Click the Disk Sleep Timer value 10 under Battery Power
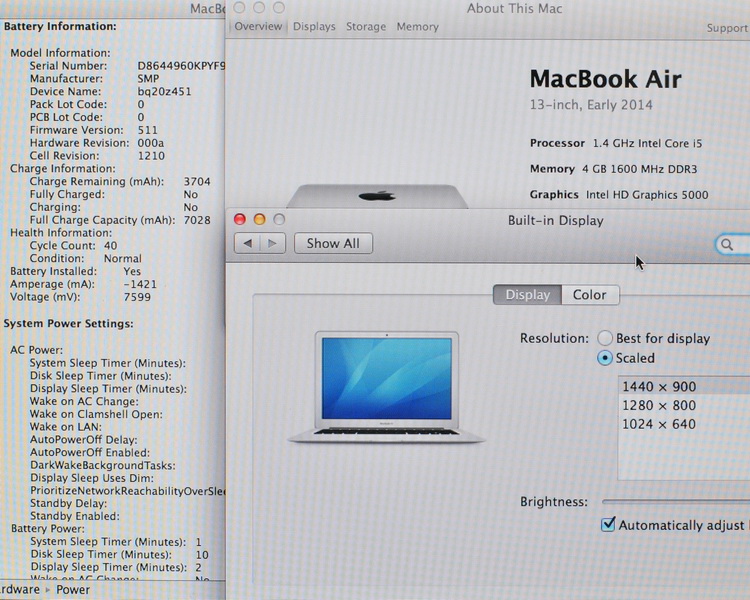 [202, 555]
